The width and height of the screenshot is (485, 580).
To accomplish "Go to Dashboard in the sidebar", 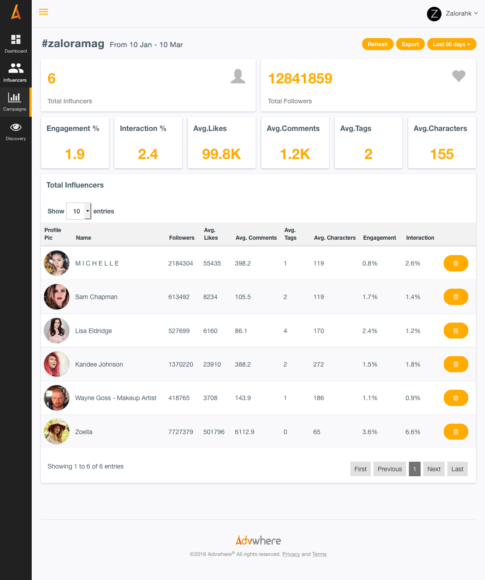I will (x=16, y=44).
